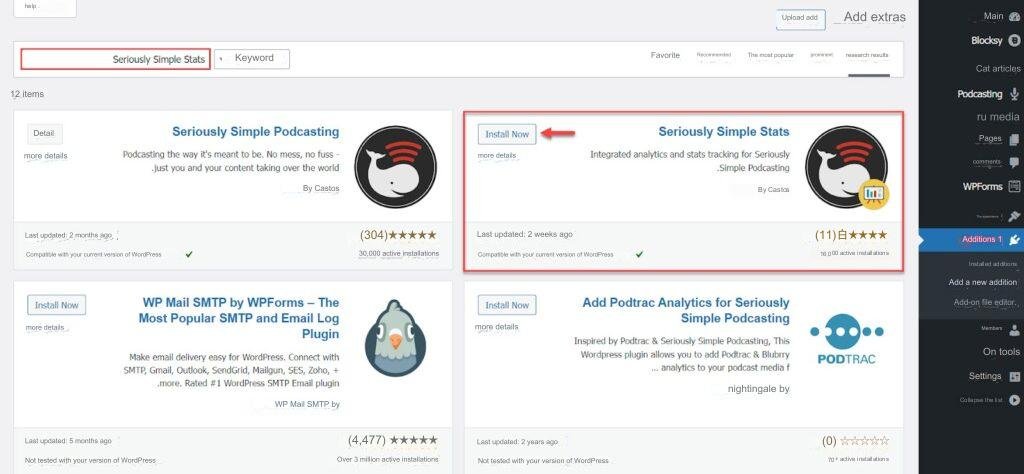Screen dimensions: 1024x474
Task: Open more details for Add Podtrac Analytics
Action: tap(496, 326)
